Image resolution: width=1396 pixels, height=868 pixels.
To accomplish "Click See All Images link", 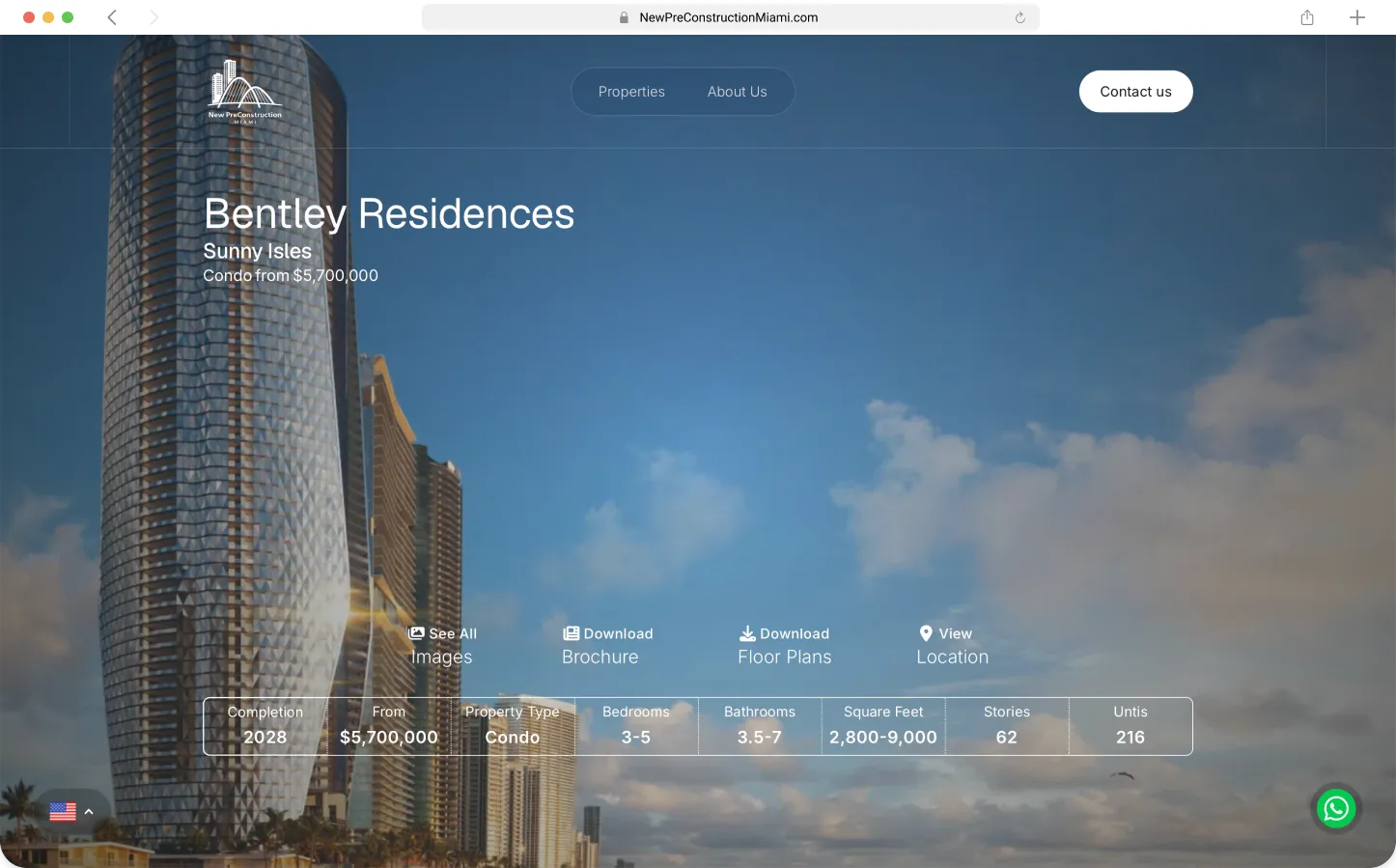I will pyautogui.click(x=442, y=646).
